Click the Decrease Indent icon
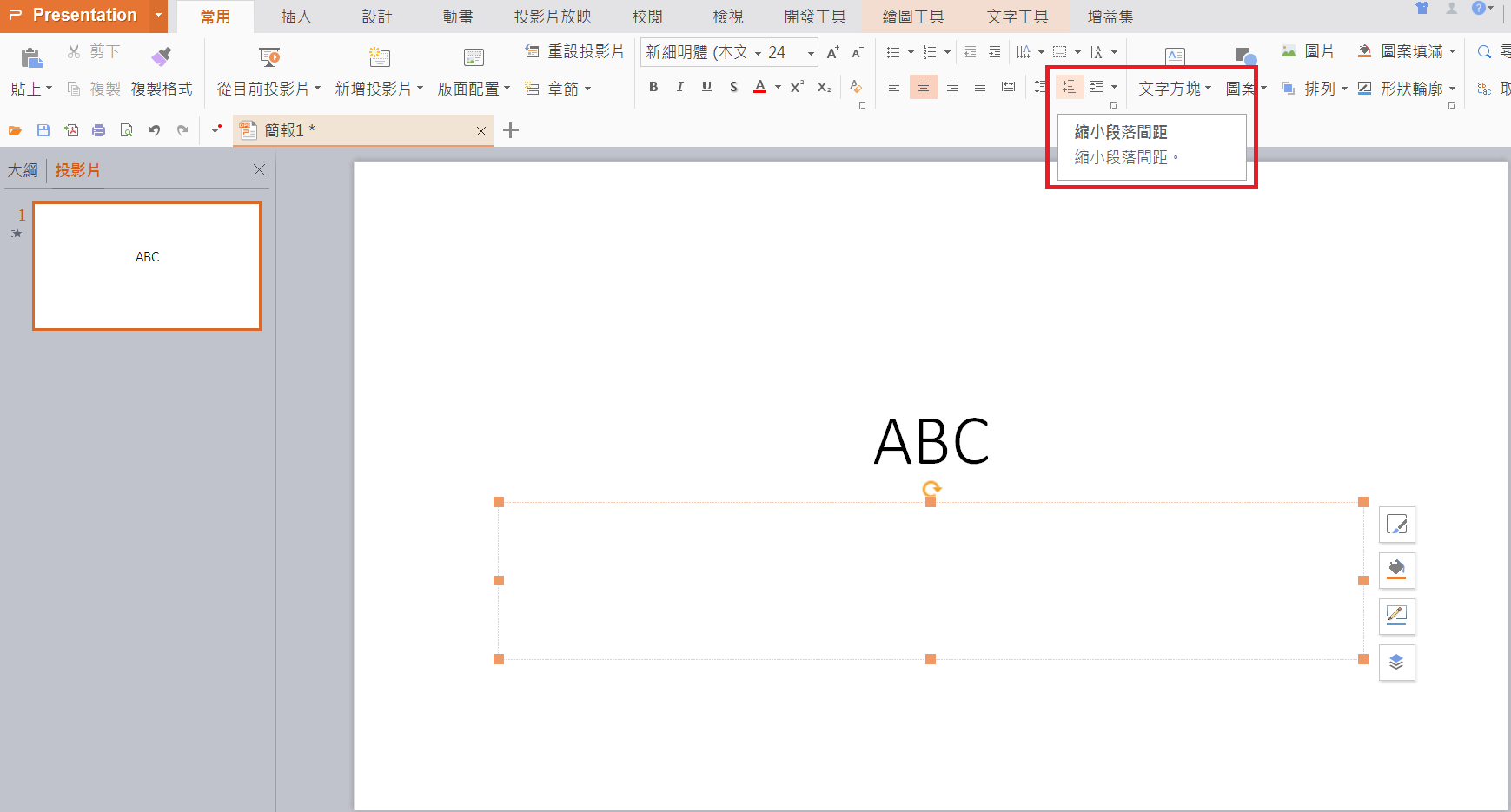Viewport: 1511px width, 812px height. point(971,52)
